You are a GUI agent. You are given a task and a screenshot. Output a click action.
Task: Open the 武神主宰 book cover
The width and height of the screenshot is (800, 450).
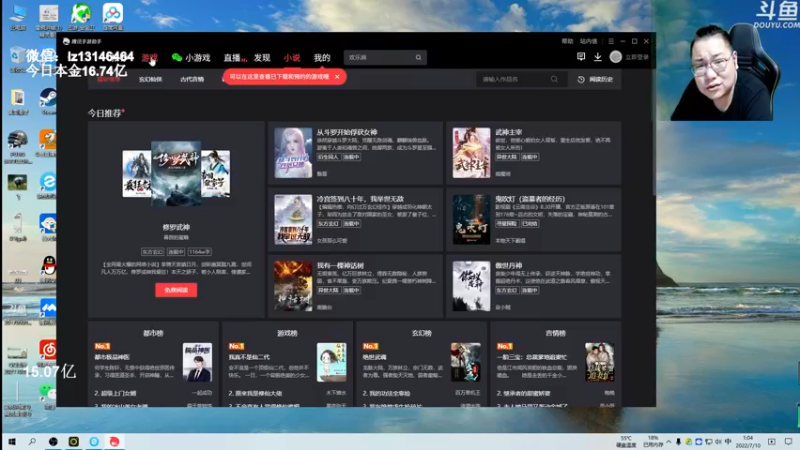pos(471,153)
